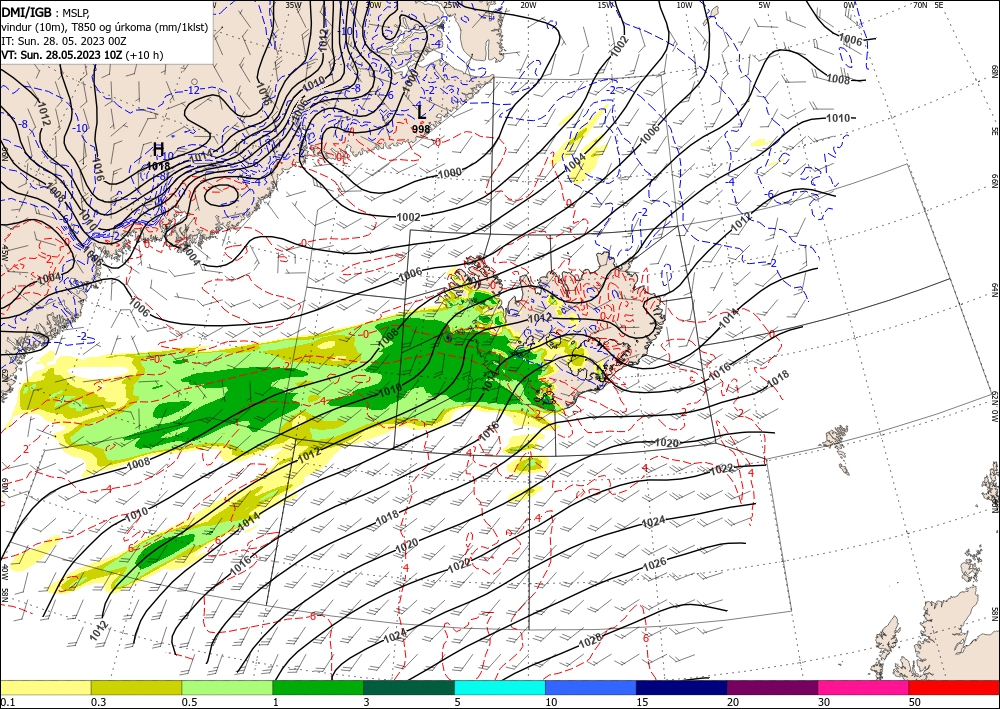Click the 25W longitude label
The height and width of the screenshot is (709, 1000).
[x=451, y=4]
